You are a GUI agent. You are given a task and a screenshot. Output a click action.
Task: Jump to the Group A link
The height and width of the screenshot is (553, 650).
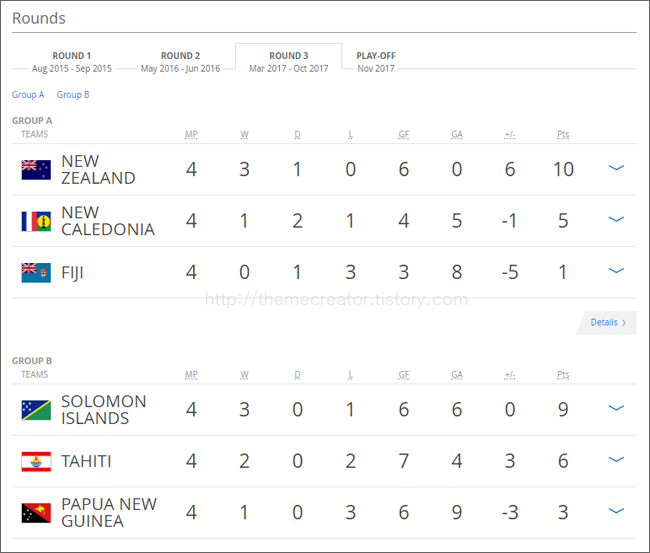tap(28, 95)
